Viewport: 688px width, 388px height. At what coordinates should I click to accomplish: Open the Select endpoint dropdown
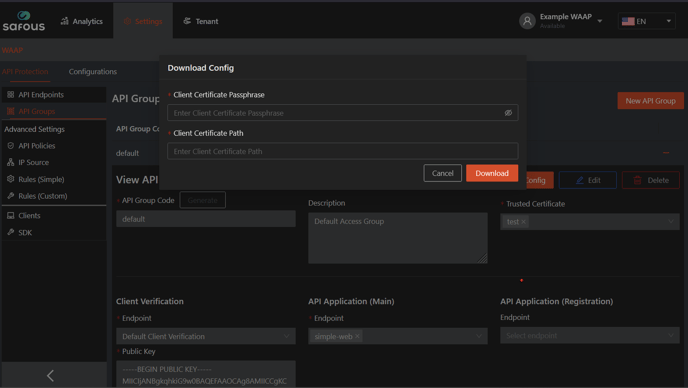[590, 335]
